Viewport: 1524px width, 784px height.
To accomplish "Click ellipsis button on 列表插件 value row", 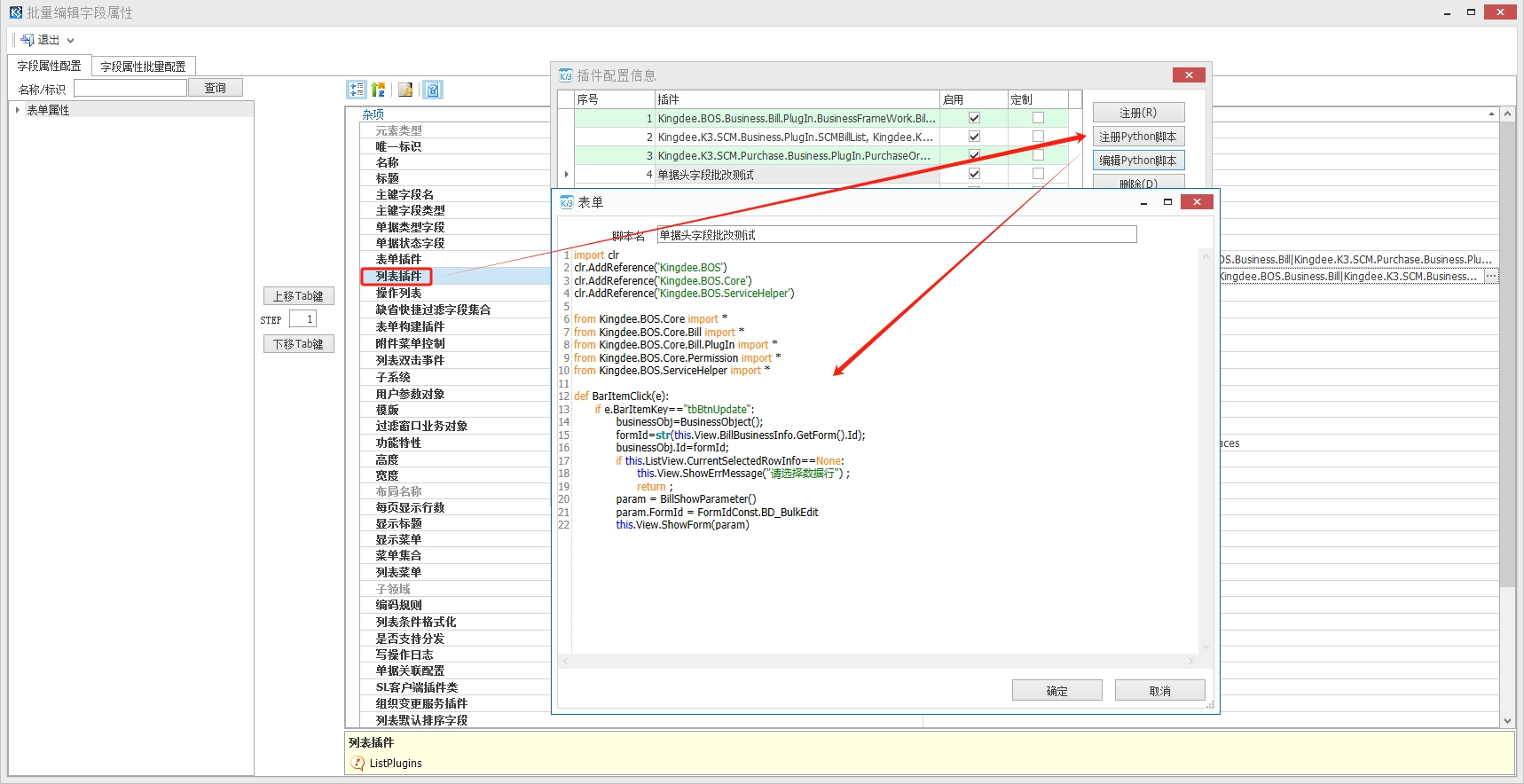I will click(x=1491, y=277).
